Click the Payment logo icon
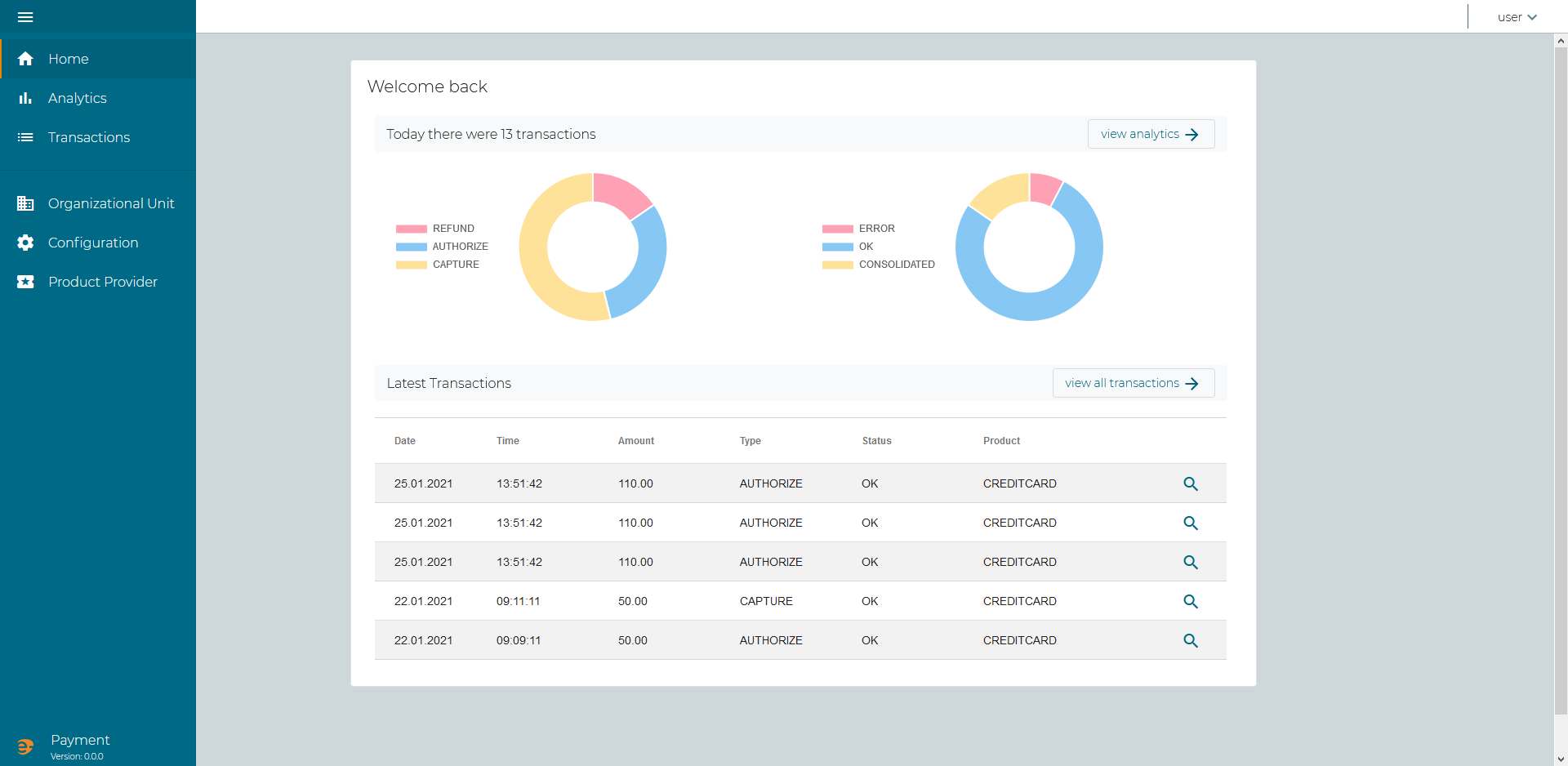Image resolution: width=1568 pixels, height=766 pixels. [x=25, y=746]
